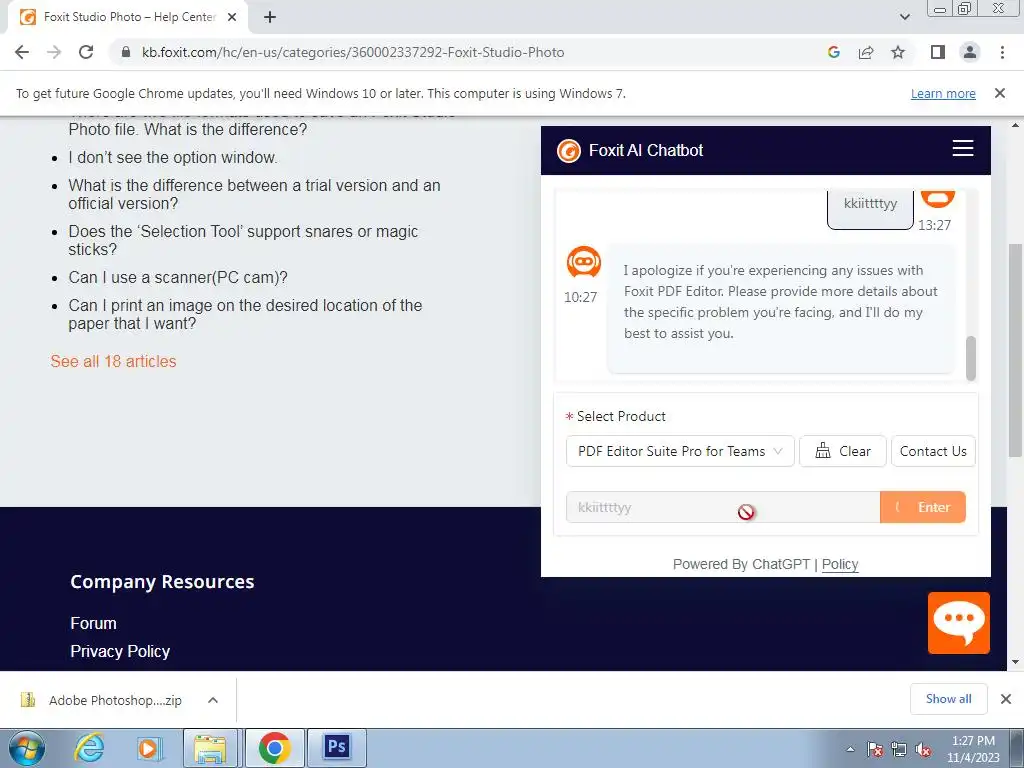The height and width of the screenshot is (768, 1024).
Task: Open the chatbot Policy link
Action: click(x=840, y=564)
